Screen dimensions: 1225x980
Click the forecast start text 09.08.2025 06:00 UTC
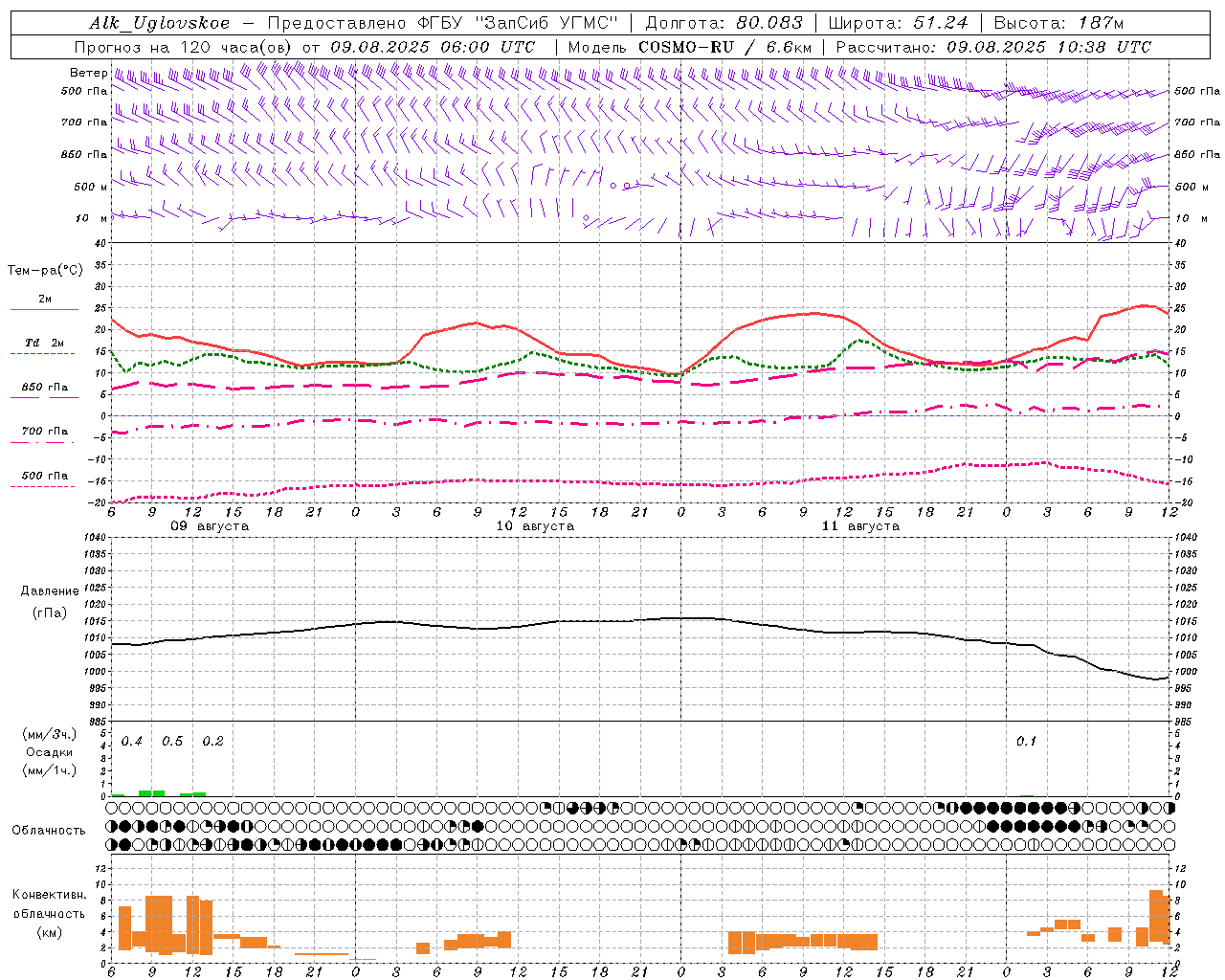433,47
